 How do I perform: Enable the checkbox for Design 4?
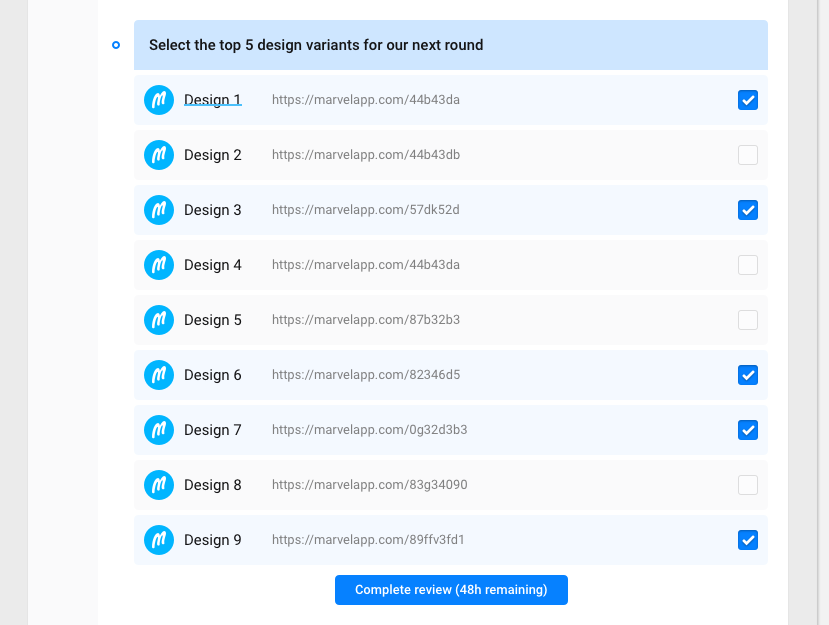pyautogui.click(x=748, y=265)
